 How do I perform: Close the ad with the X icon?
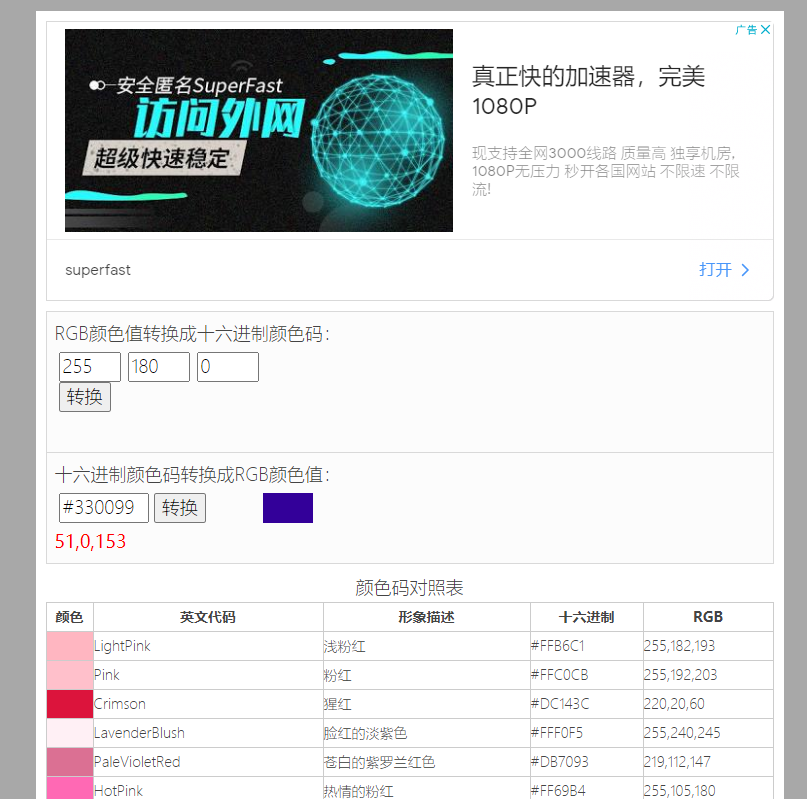coord(765,29)
